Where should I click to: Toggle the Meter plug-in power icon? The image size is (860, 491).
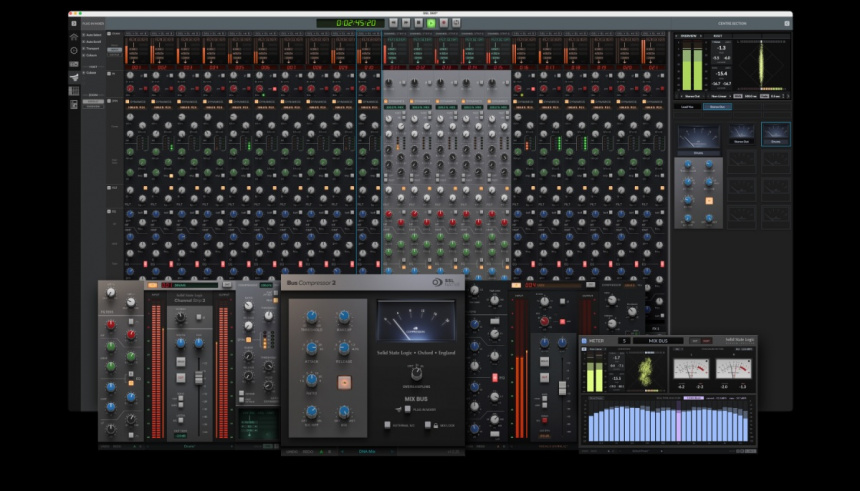pyautogui.click(x=584, y=341)
